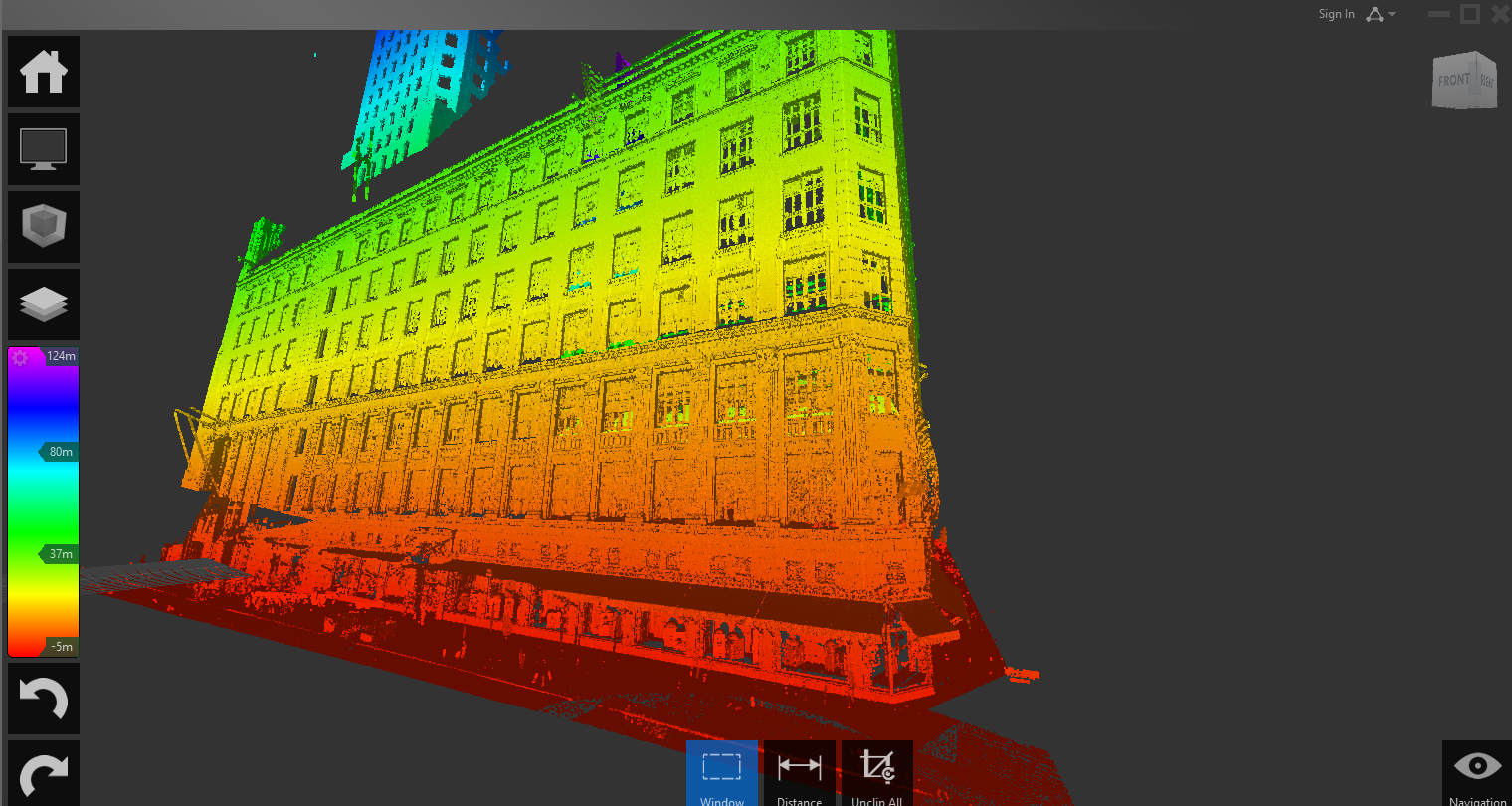Open the Navigation eye menu

point(1476,764)
